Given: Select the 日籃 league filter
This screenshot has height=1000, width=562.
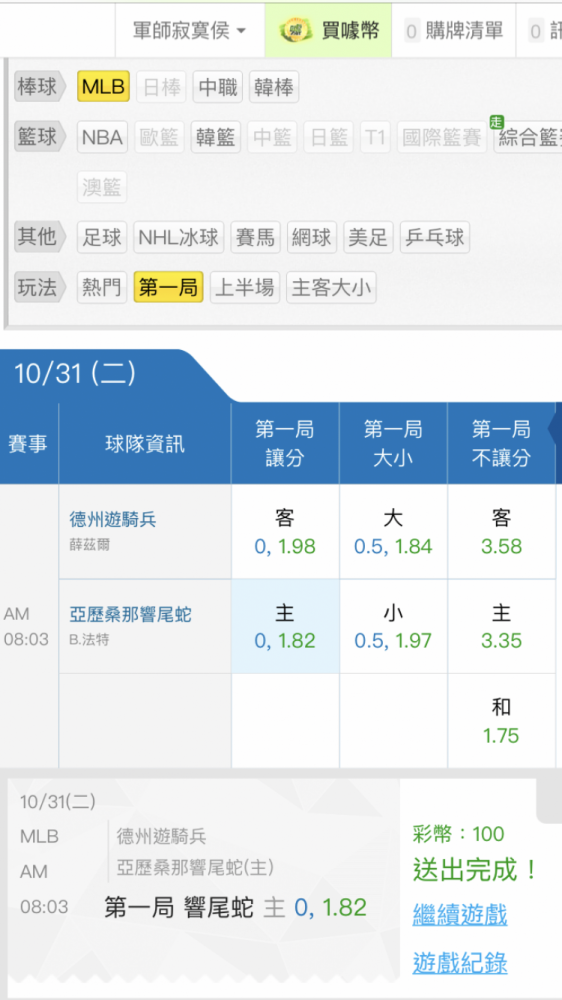Looking at the screenshot, I should click(x=329, y=137).
